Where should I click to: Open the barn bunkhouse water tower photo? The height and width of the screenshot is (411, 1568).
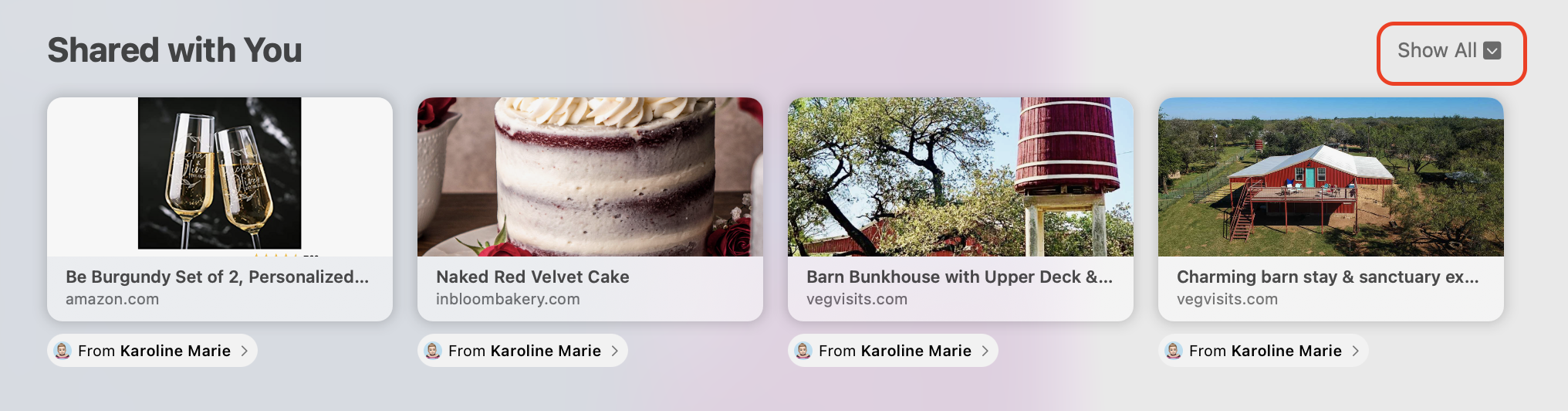[x=961, y=176]
